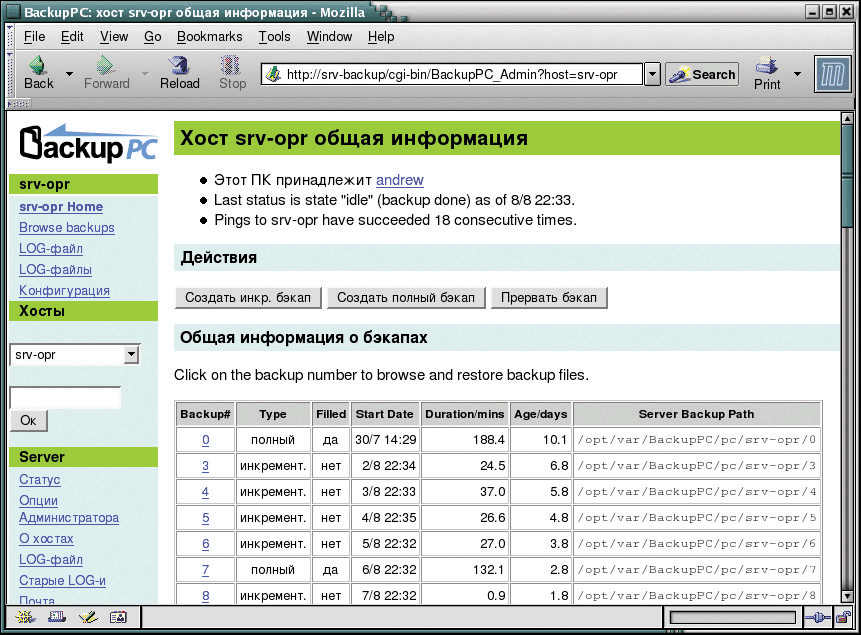Click the Search button next to URL bar
The image size is (861, 635).
pyautogui.click(x=702, y=74)
